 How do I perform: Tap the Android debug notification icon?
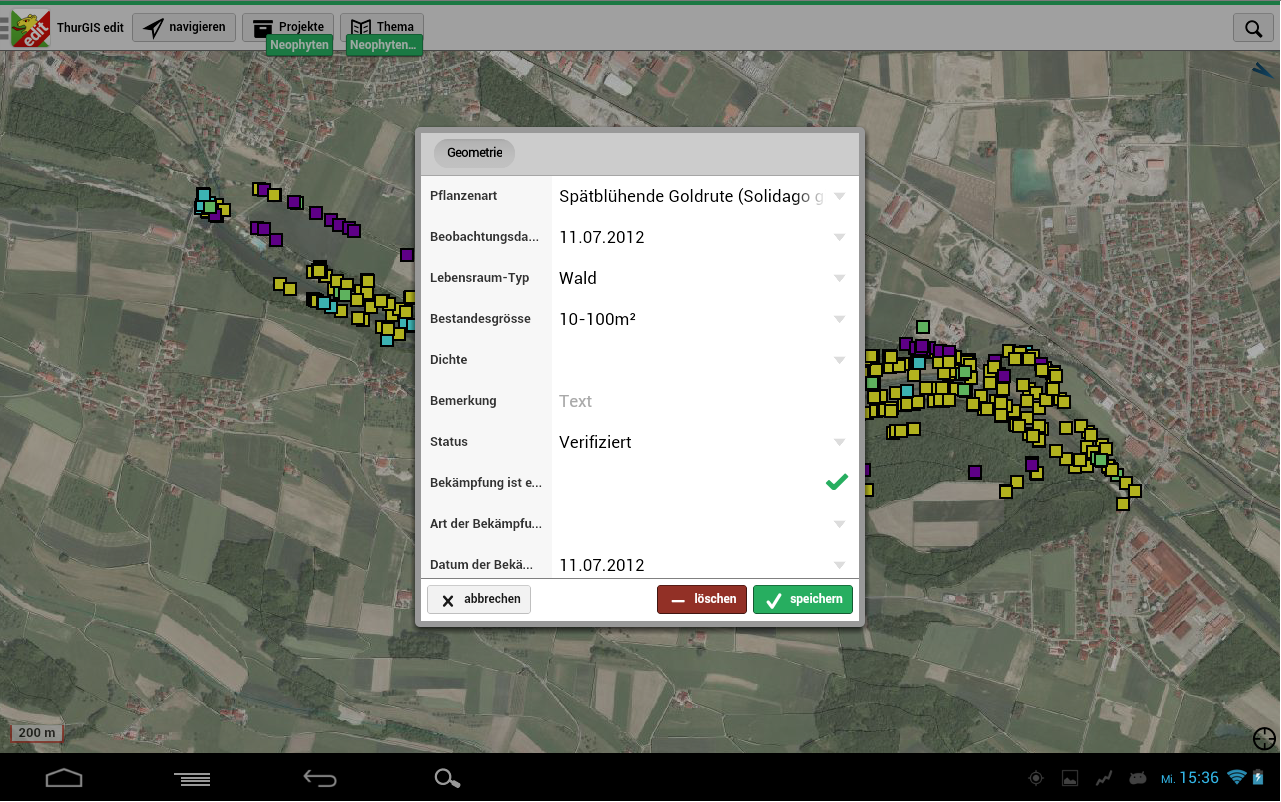(1137, 778)
